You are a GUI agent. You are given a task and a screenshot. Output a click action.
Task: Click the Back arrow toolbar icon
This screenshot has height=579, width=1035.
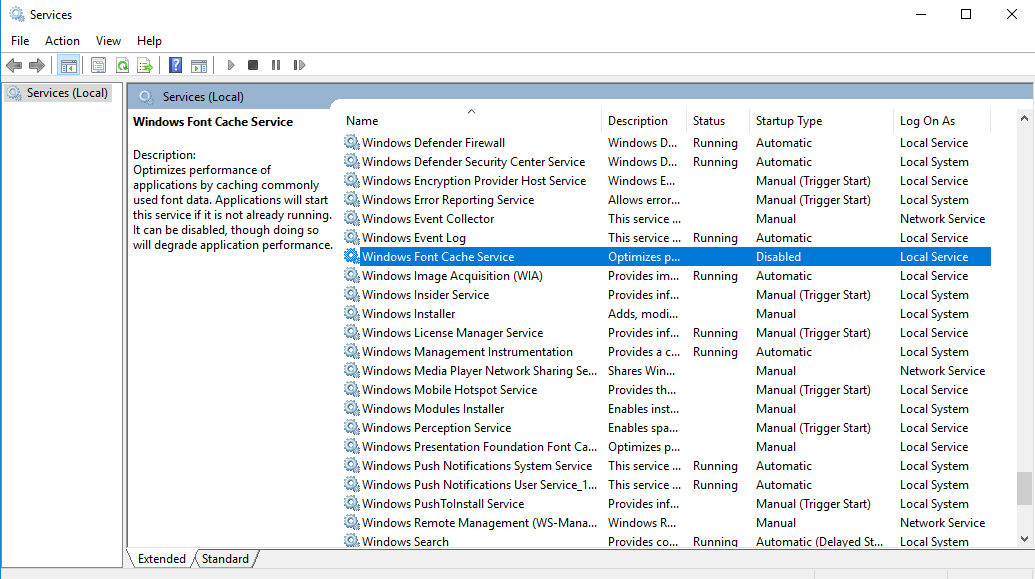point(14,65)
